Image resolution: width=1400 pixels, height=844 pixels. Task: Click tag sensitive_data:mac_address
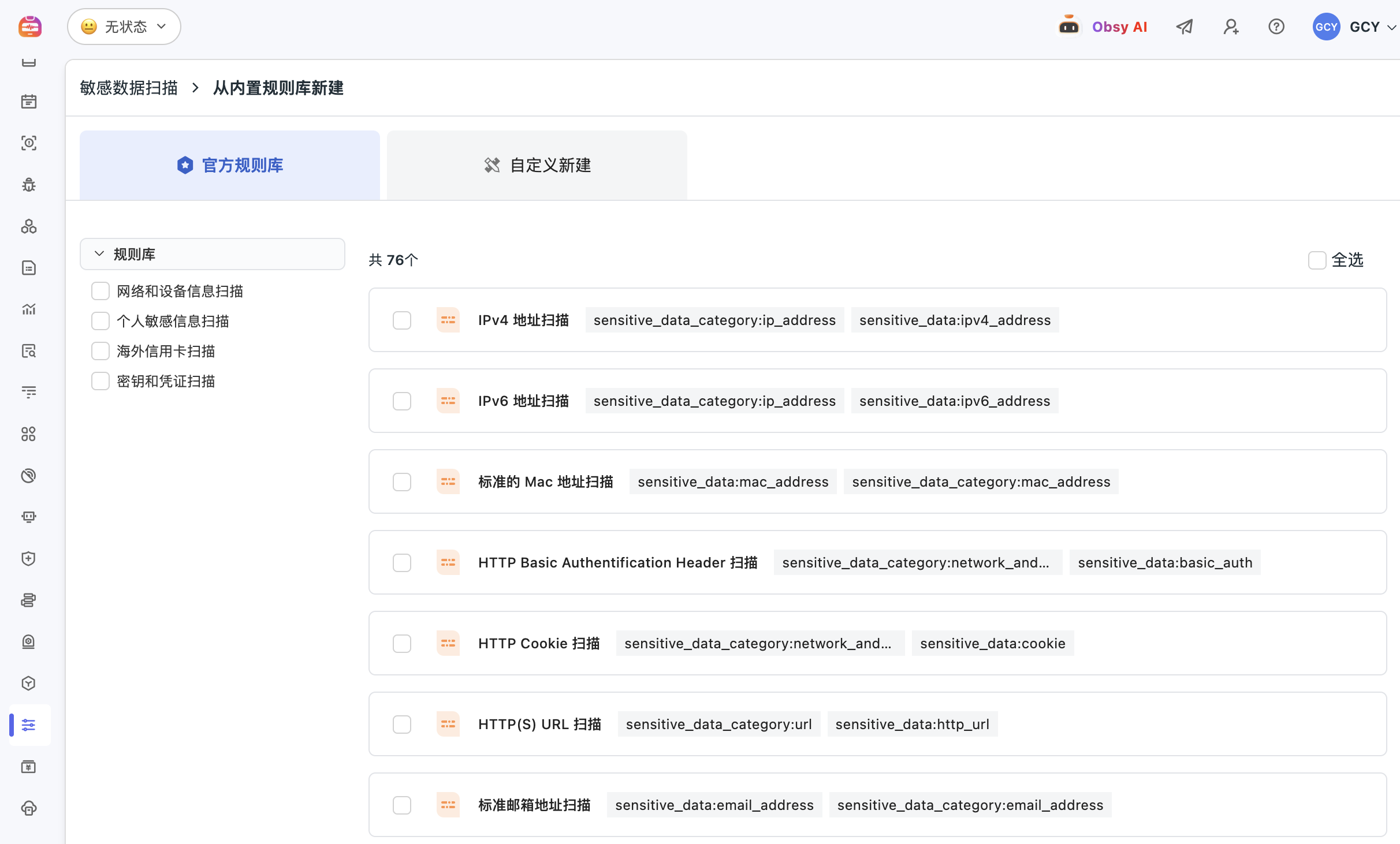733,481
